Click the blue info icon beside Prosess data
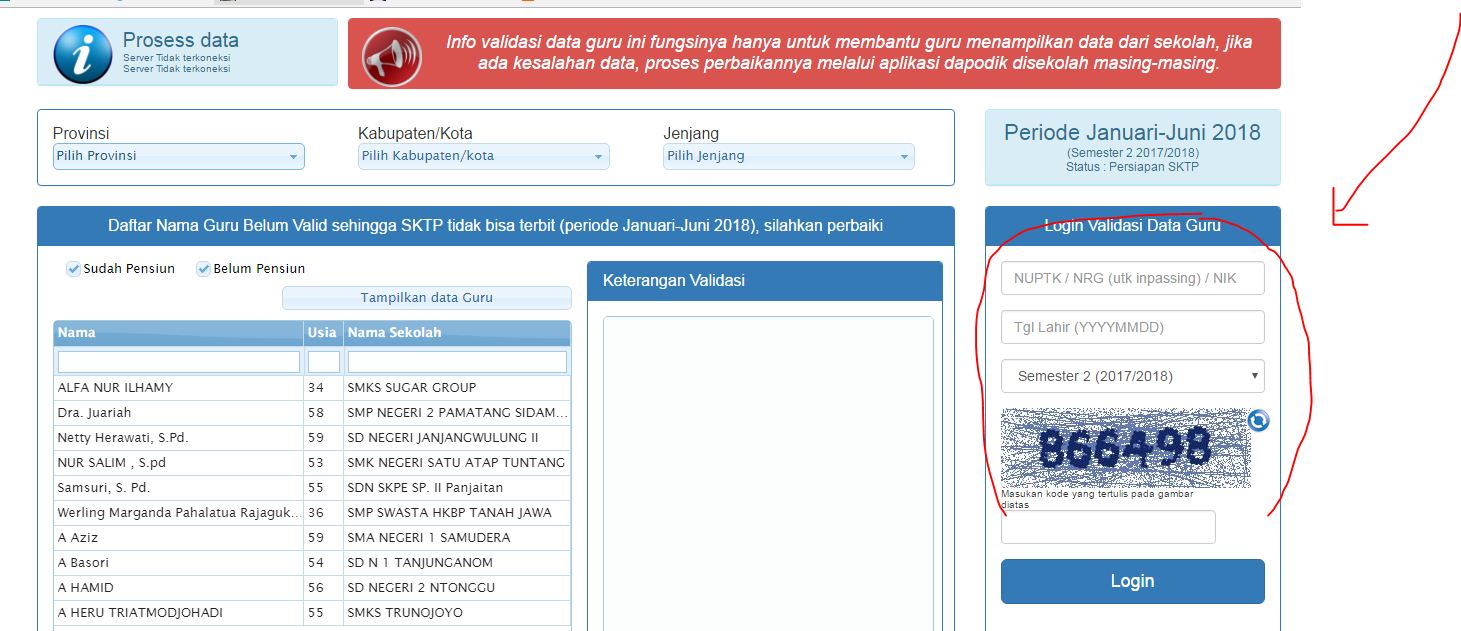The height and width of the screenshot is (631, 1461). 83,53
